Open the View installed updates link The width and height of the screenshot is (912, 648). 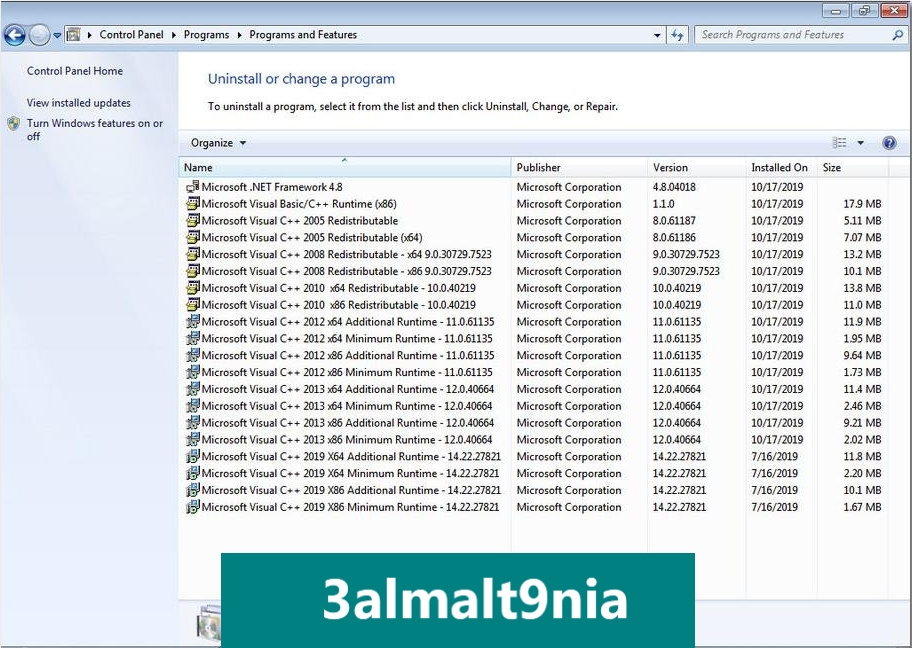tap(79, 103)
